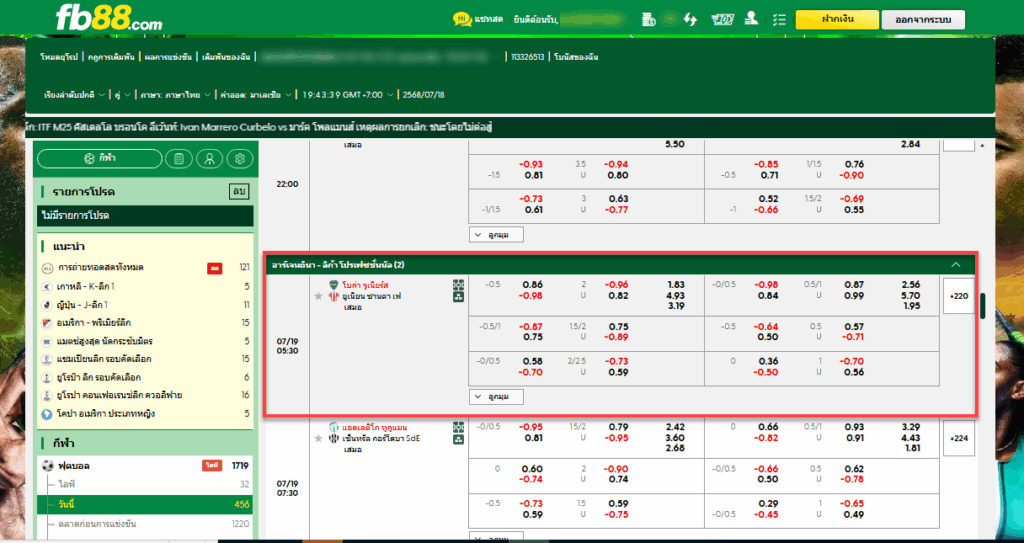Viewport: 1024px width, 543px height.
Task: Open โหมดยุโรป menu link
Action: pos(59,57)
